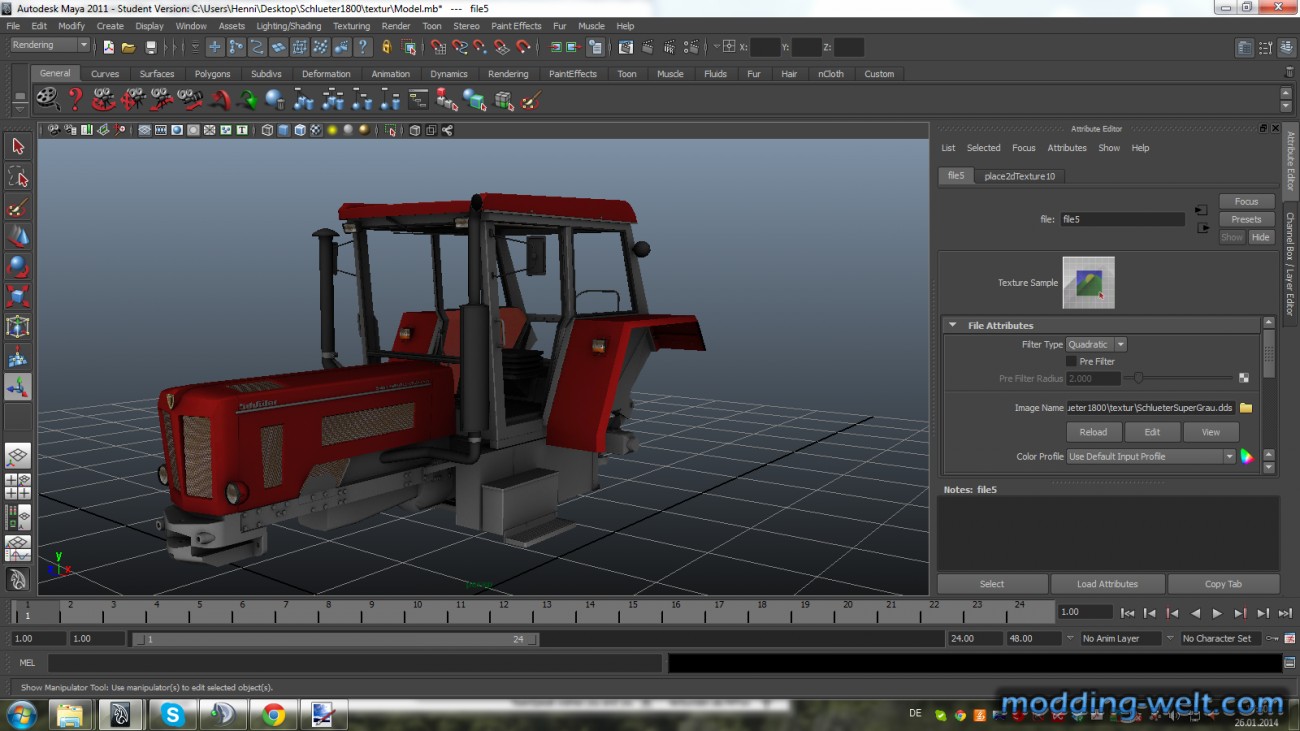Viewport: 1300px width, 731px height.
Task: Open Attribute Editor's Selected menu
Action: point(983,148)
